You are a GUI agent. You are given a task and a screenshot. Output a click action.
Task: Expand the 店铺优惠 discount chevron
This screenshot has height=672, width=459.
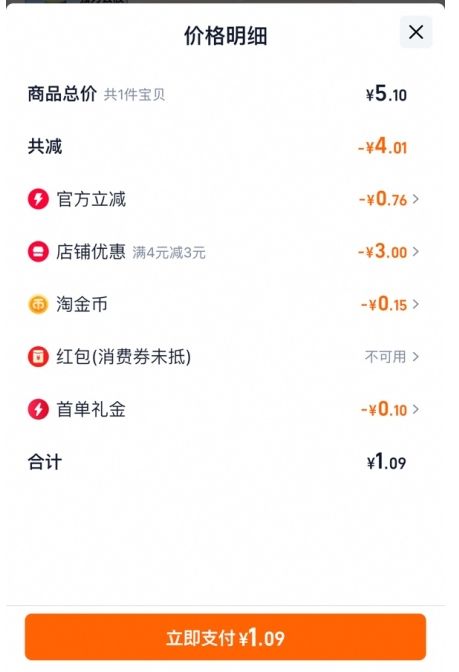(x=415, y=252)
